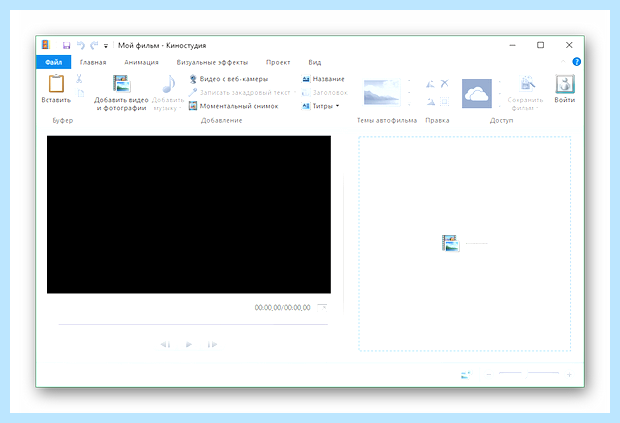620x423 pixels.
Task: Click the storyboard add-media placeholder icon
Action: 450,243
